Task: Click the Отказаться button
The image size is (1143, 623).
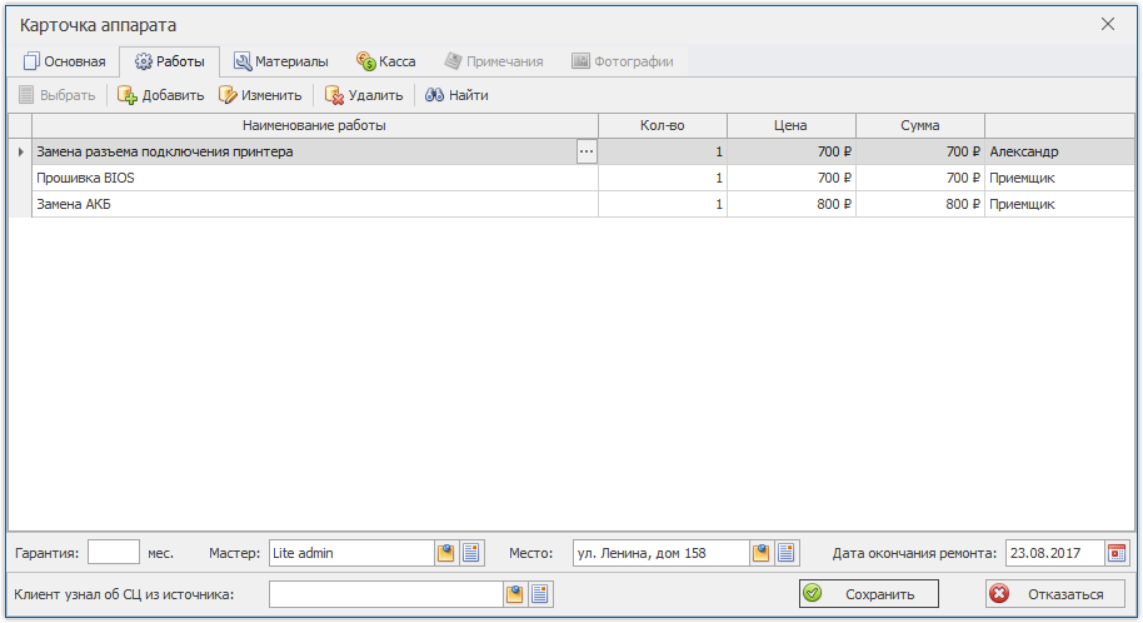Action: 1056,594
